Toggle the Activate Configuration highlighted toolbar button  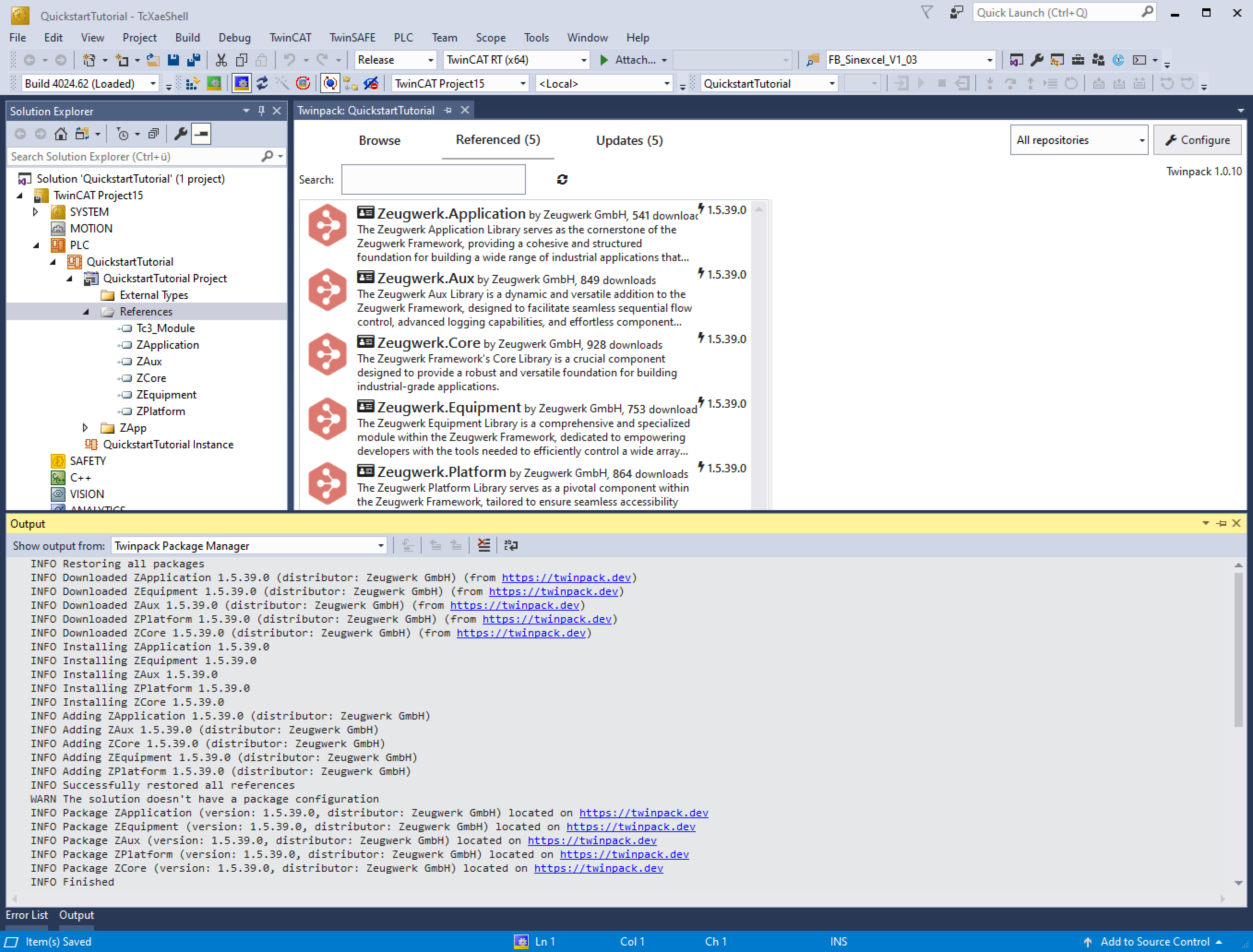click(241, 84)
